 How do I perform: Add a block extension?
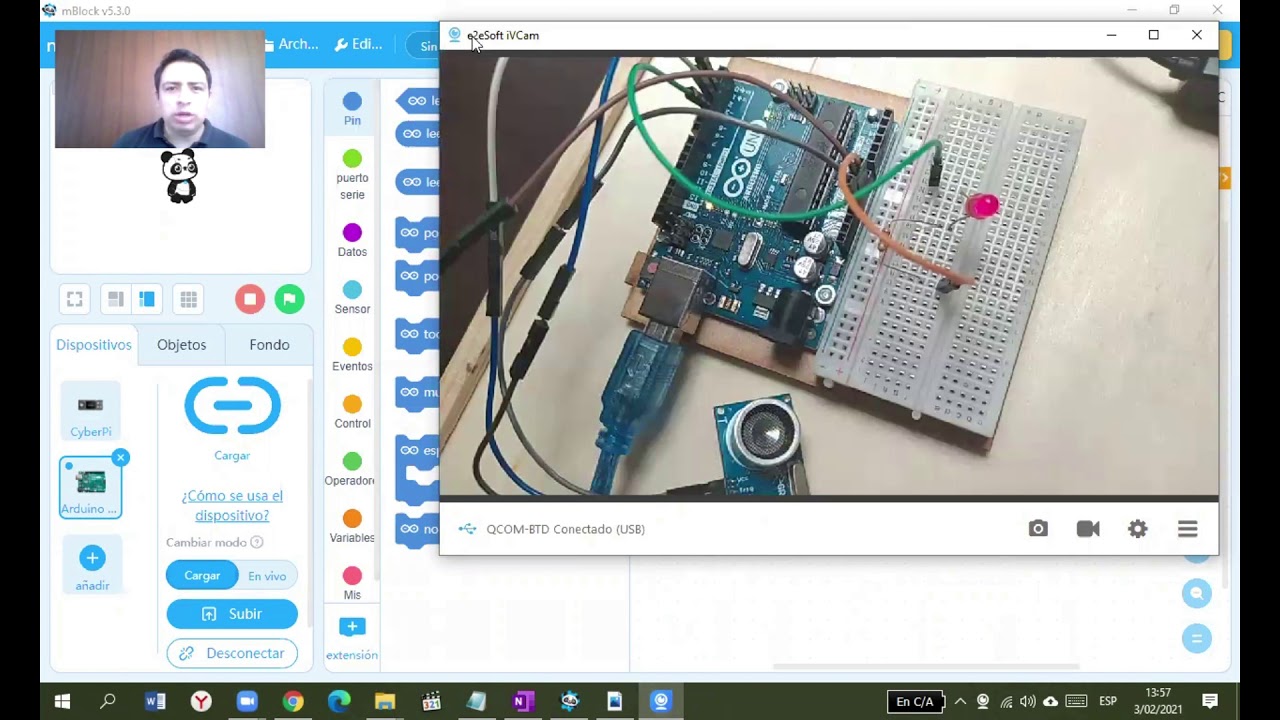(x=352, y=639)
